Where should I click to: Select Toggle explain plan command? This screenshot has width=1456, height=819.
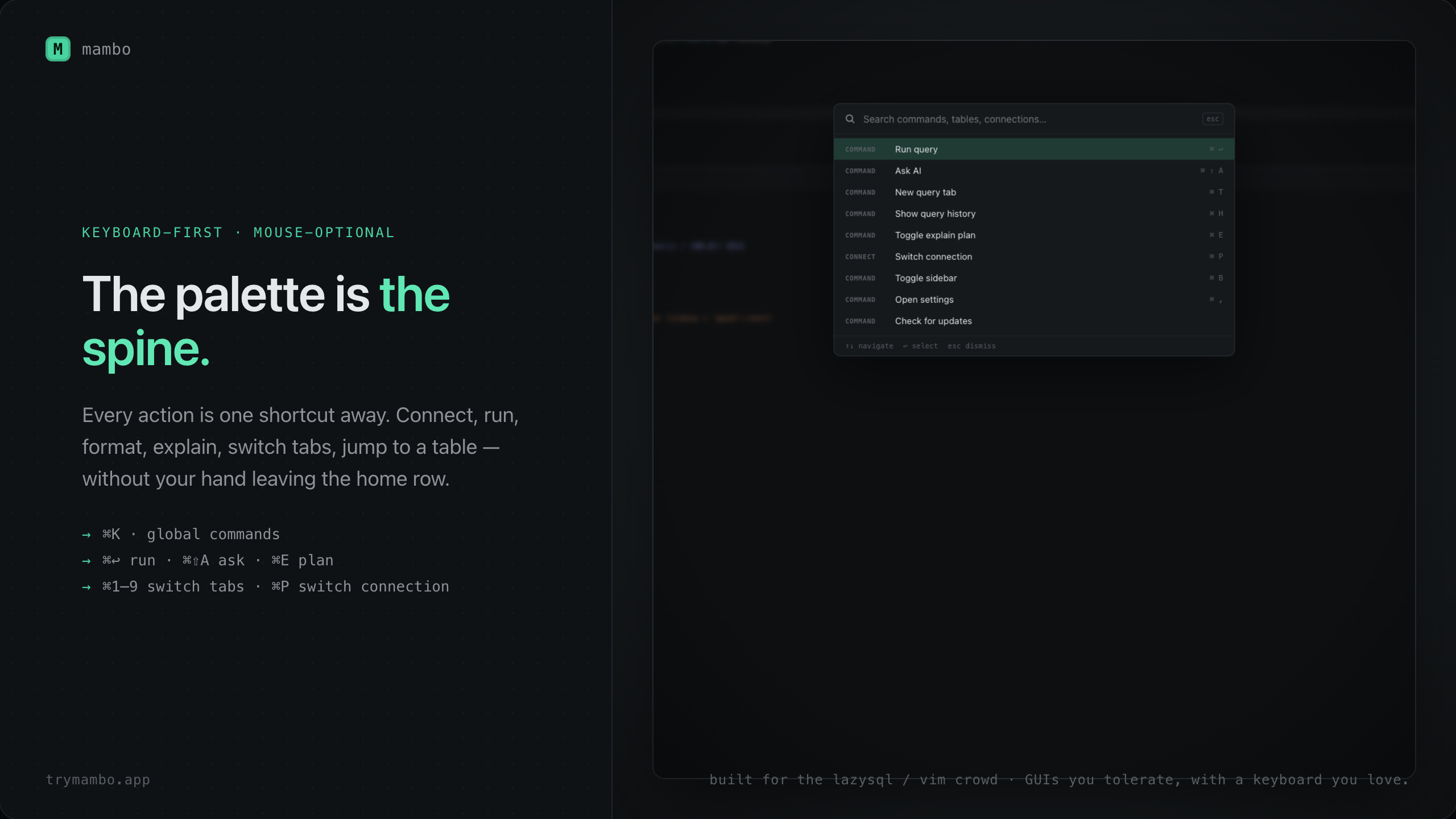pos(1034,235)
